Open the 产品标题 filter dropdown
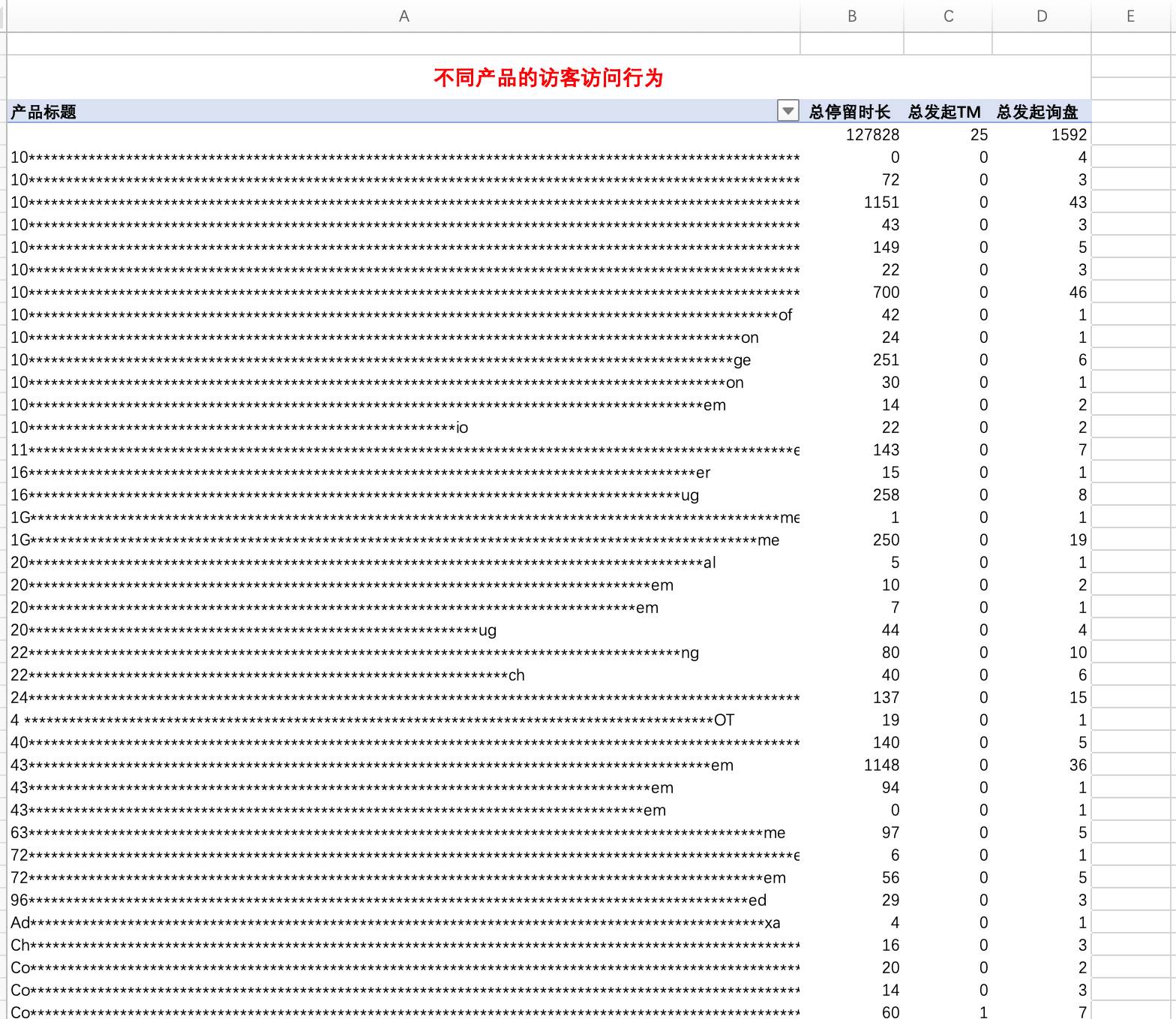1176x1019 pixels. [x=787, y=112]
